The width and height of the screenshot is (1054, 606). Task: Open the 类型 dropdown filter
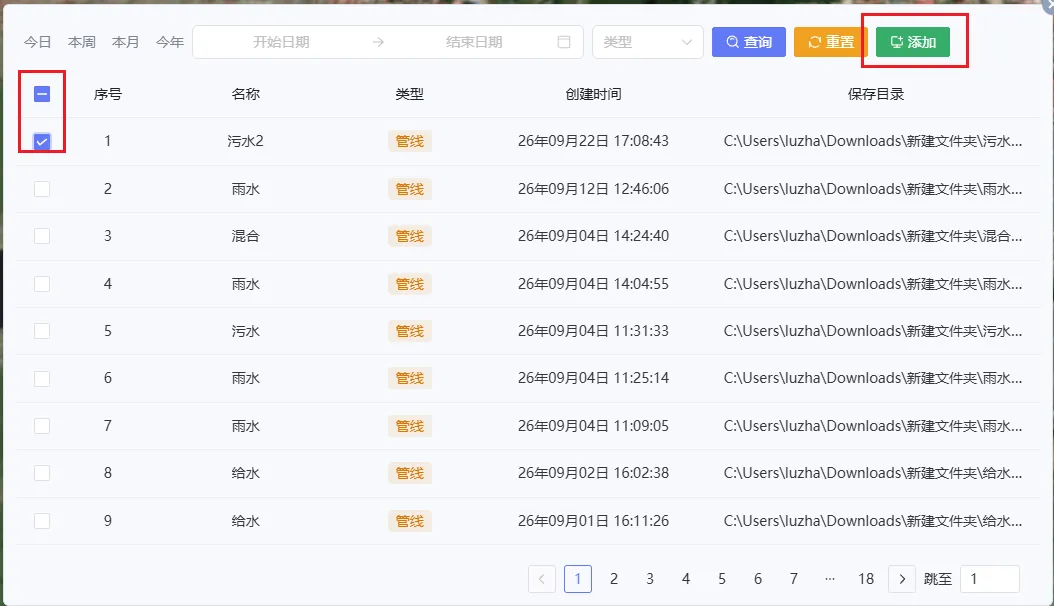point(647,42)
